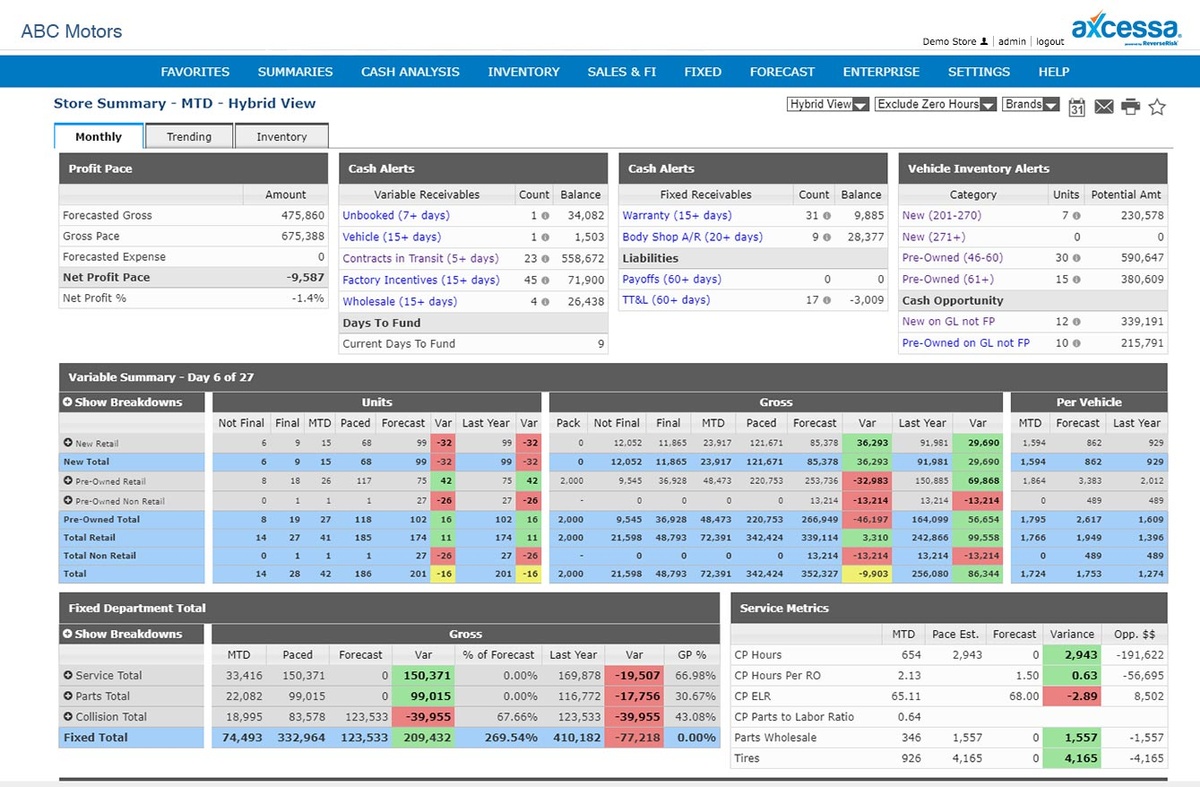Click the favorite star icon
The image size is (1200, 788).
1157,107
